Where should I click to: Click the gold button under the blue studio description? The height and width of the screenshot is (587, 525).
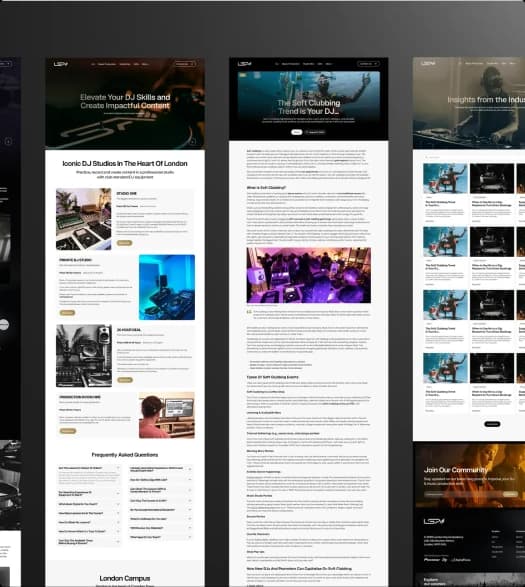point(67,313)
